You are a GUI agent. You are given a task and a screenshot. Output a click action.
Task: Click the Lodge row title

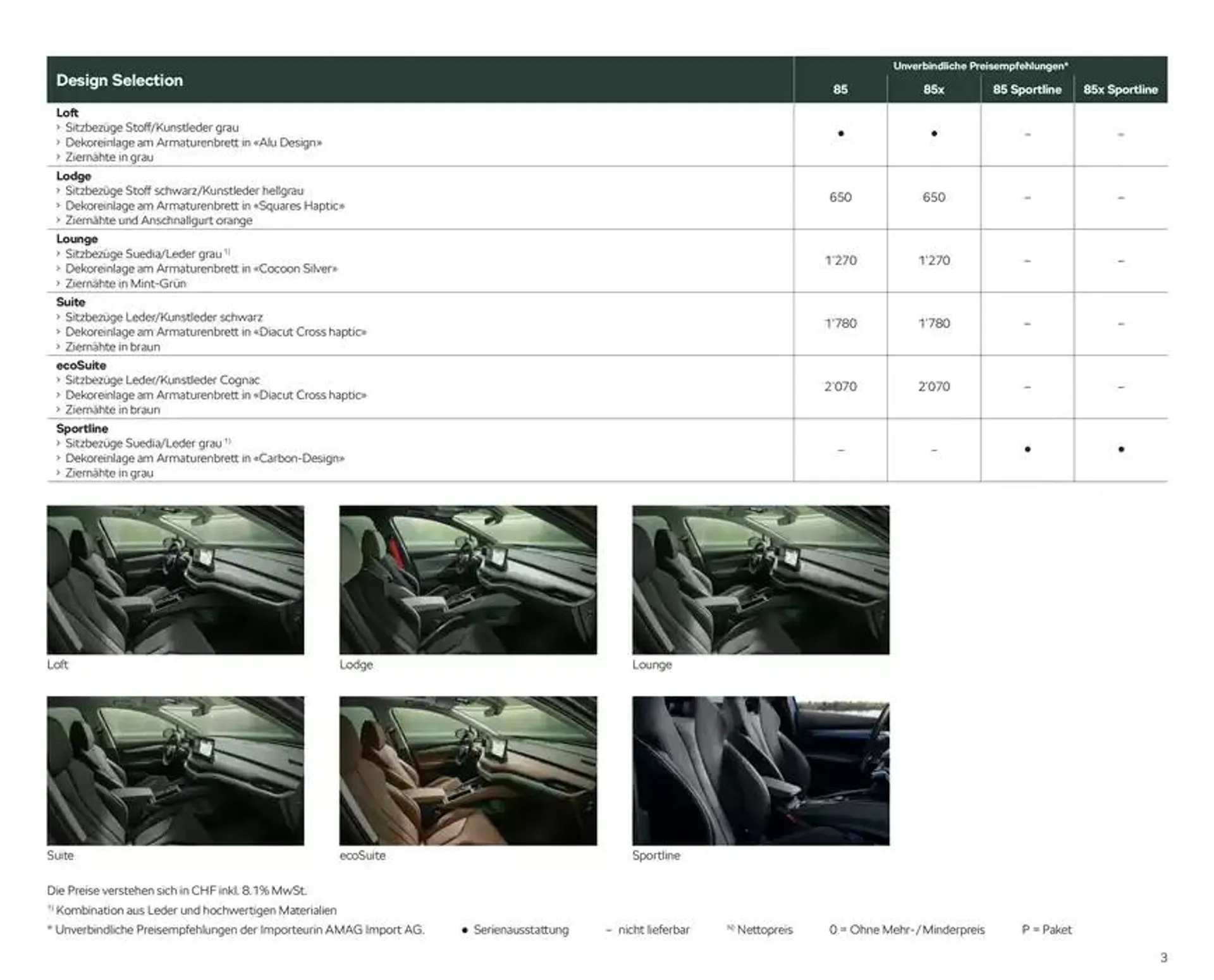tap(73, 176)
